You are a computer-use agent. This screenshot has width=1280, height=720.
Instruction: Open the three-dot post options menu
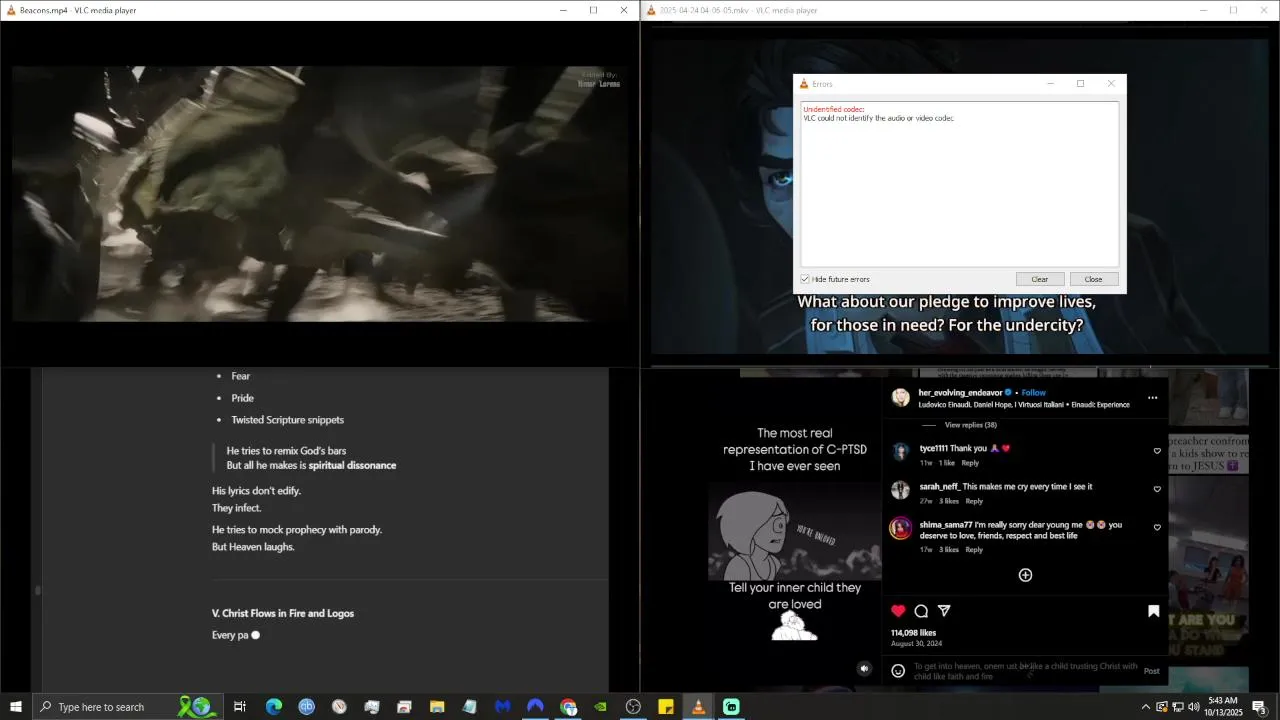pos(1152,398)
